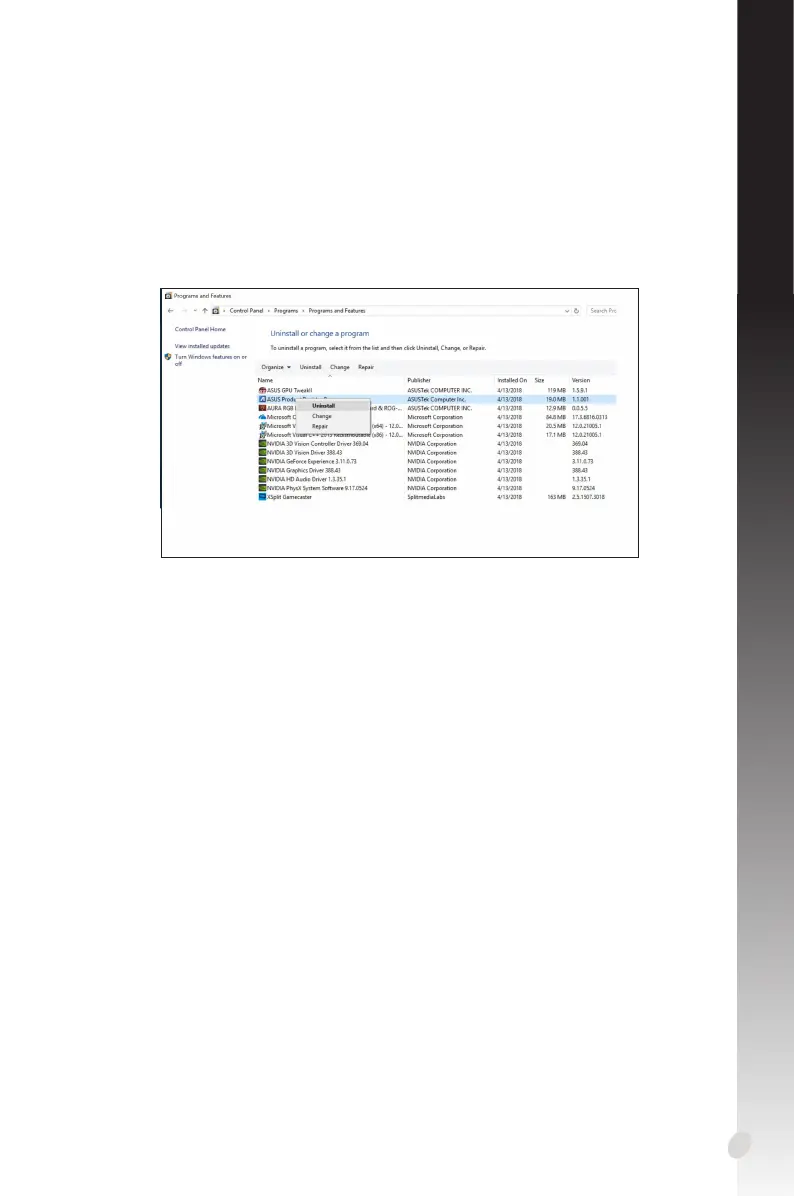Click the Uninstall toolbar button

click(x=310, y=367)
